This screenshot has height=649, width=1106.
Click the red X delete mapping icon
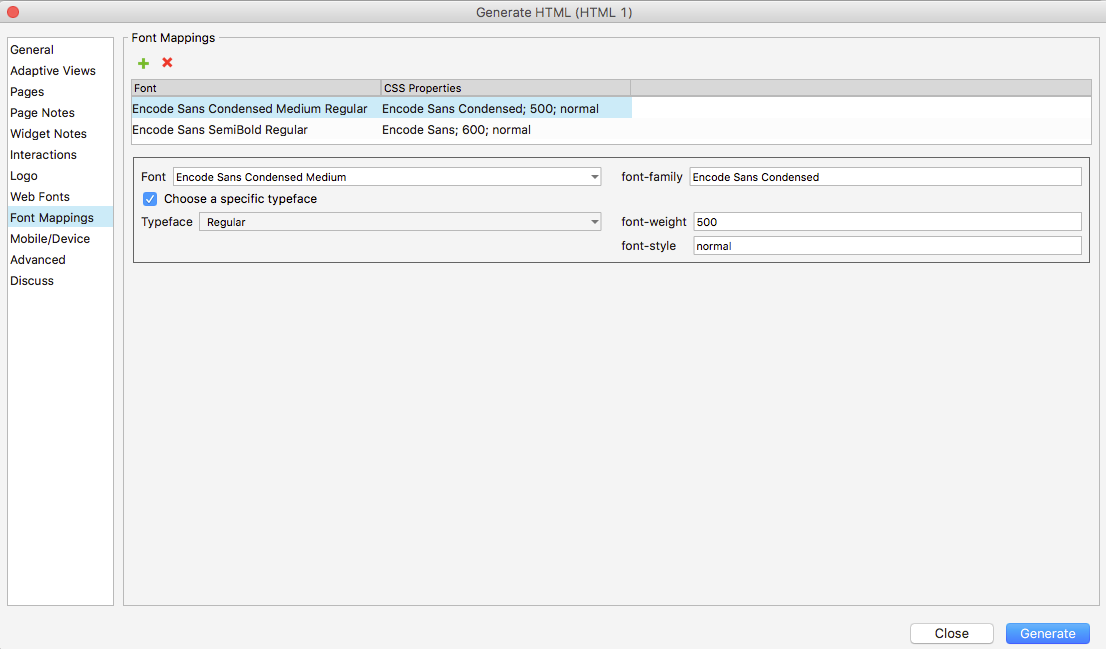point(167,63)
